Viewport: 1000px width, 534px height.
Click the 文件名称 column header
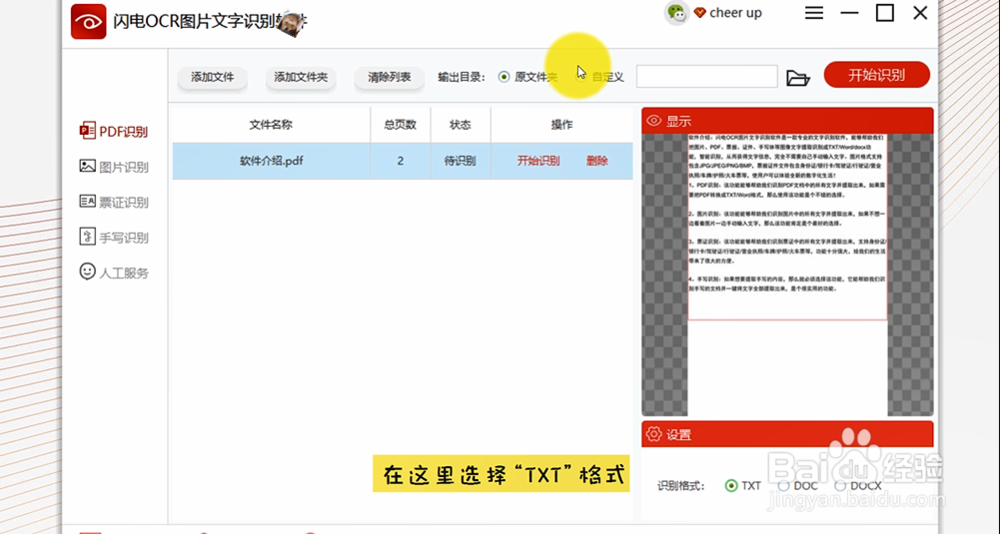tap(271, 125)
